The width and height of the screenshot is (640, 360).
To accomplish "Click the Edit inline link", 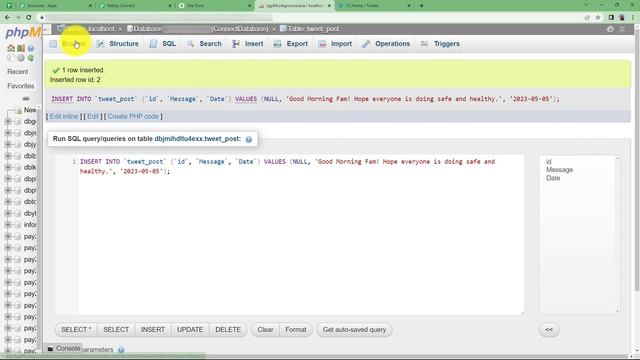I will pyautogui.click(x=64, y=116).
